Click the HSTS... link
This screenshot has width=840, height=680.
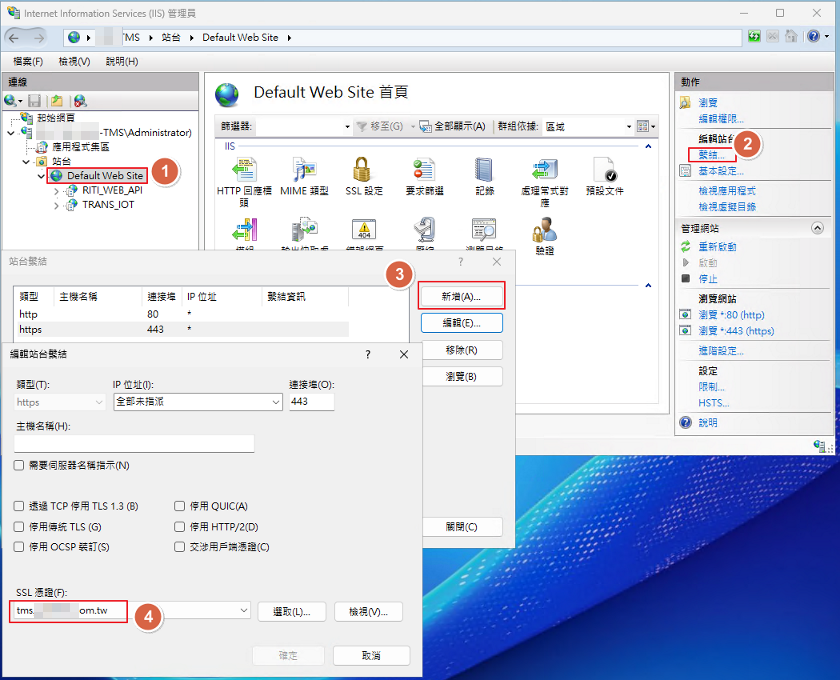pos(714,402)
